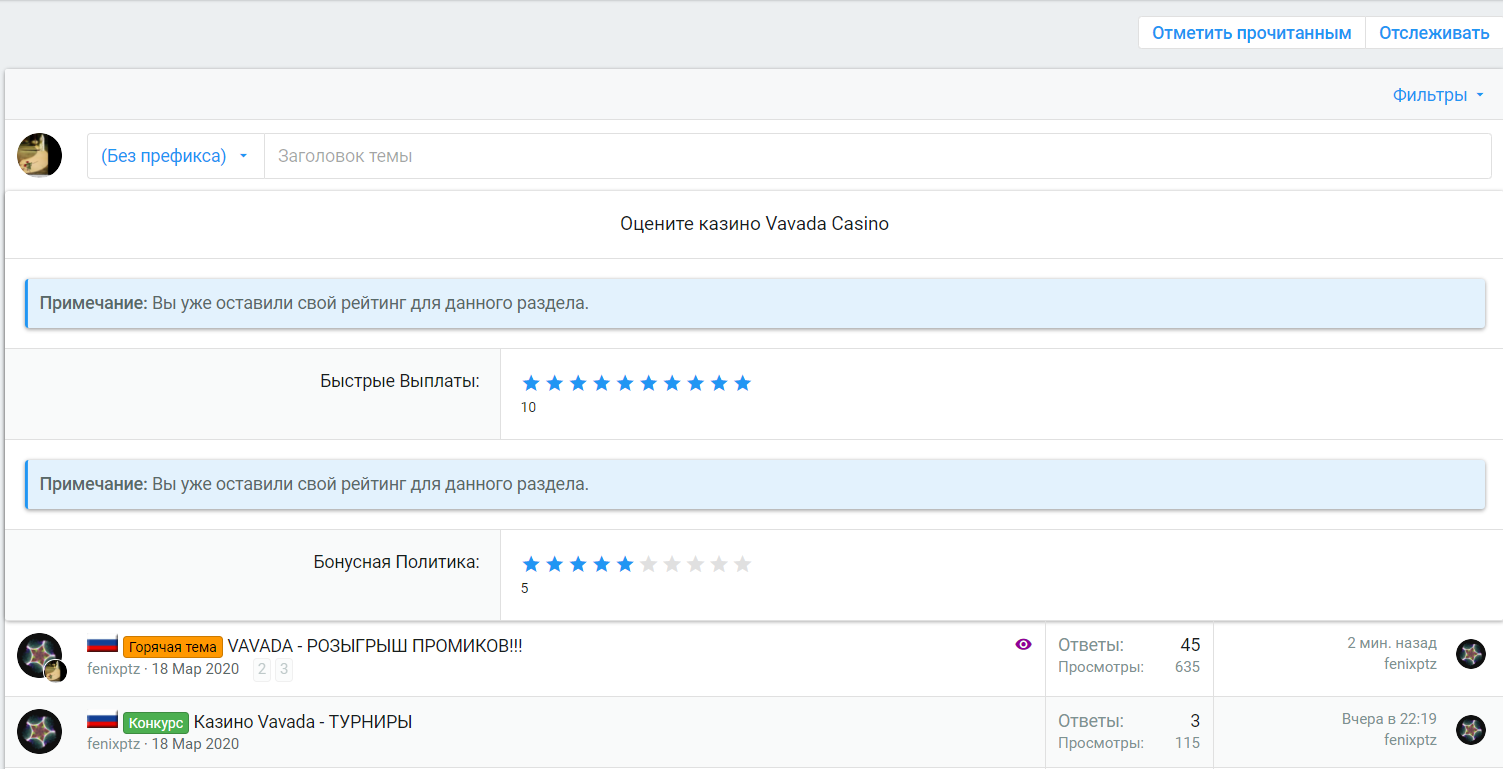Click Russian flag icon on Казино Vavada ТУРНИРЫ thread
Screen dimensions: 1503x769
[103, 721]
